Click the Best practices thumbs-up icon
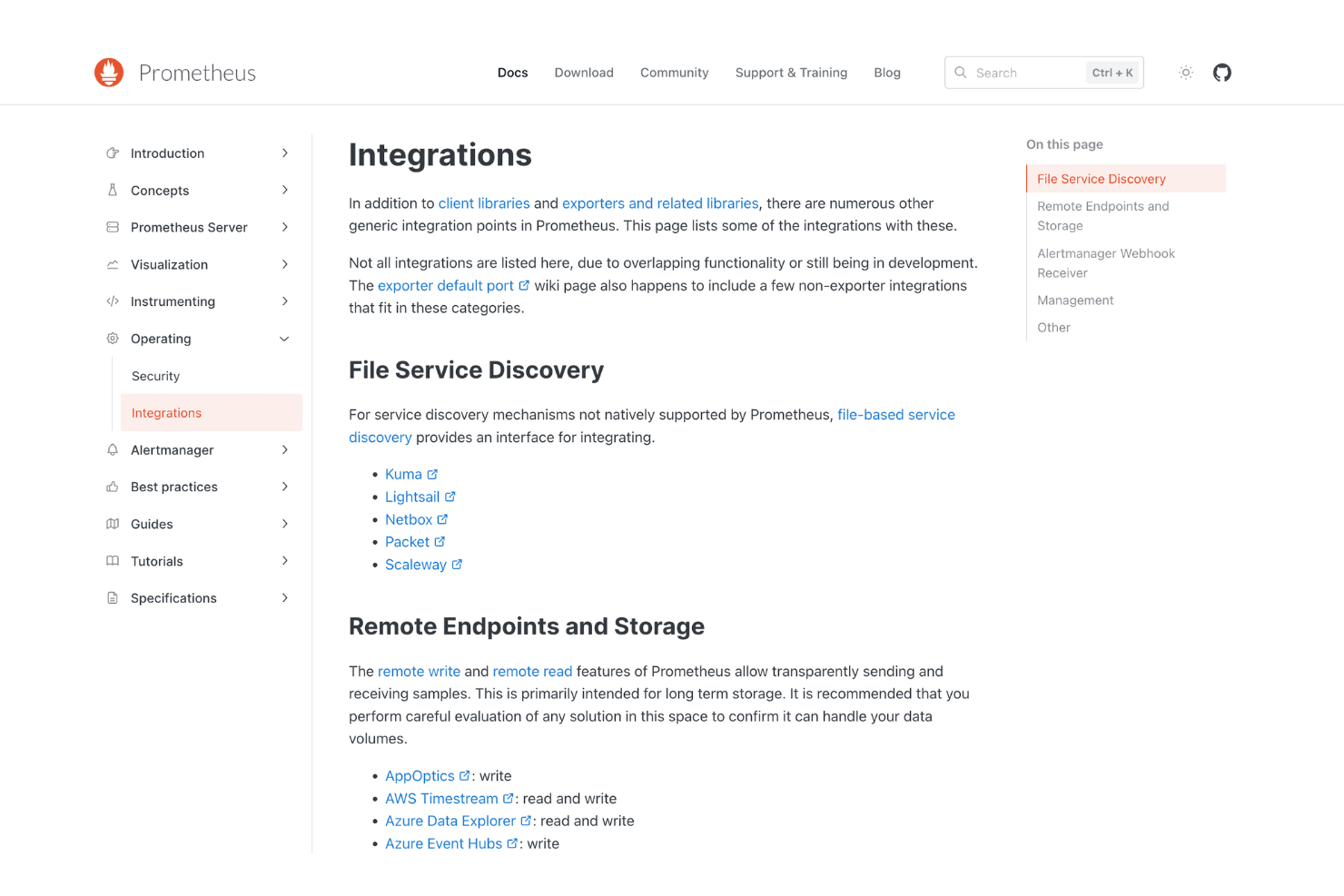This screenshot has height=896, width=1344. point(113,487)
